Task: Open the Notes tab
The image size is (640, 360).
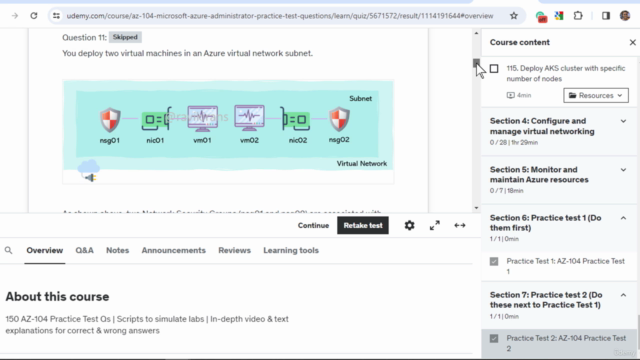Action: 118,250
